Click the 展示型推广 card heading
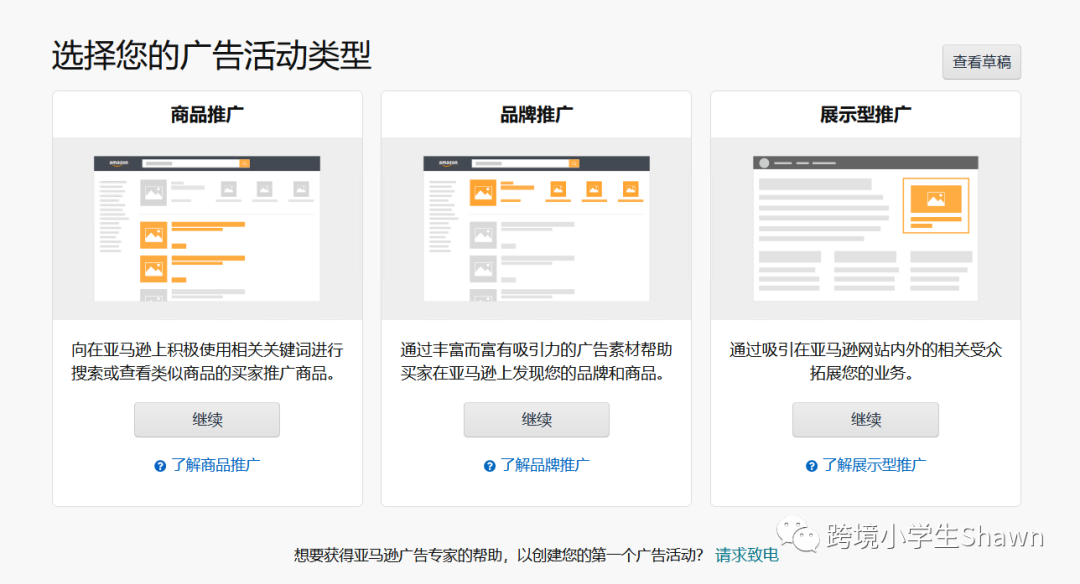 865,114
